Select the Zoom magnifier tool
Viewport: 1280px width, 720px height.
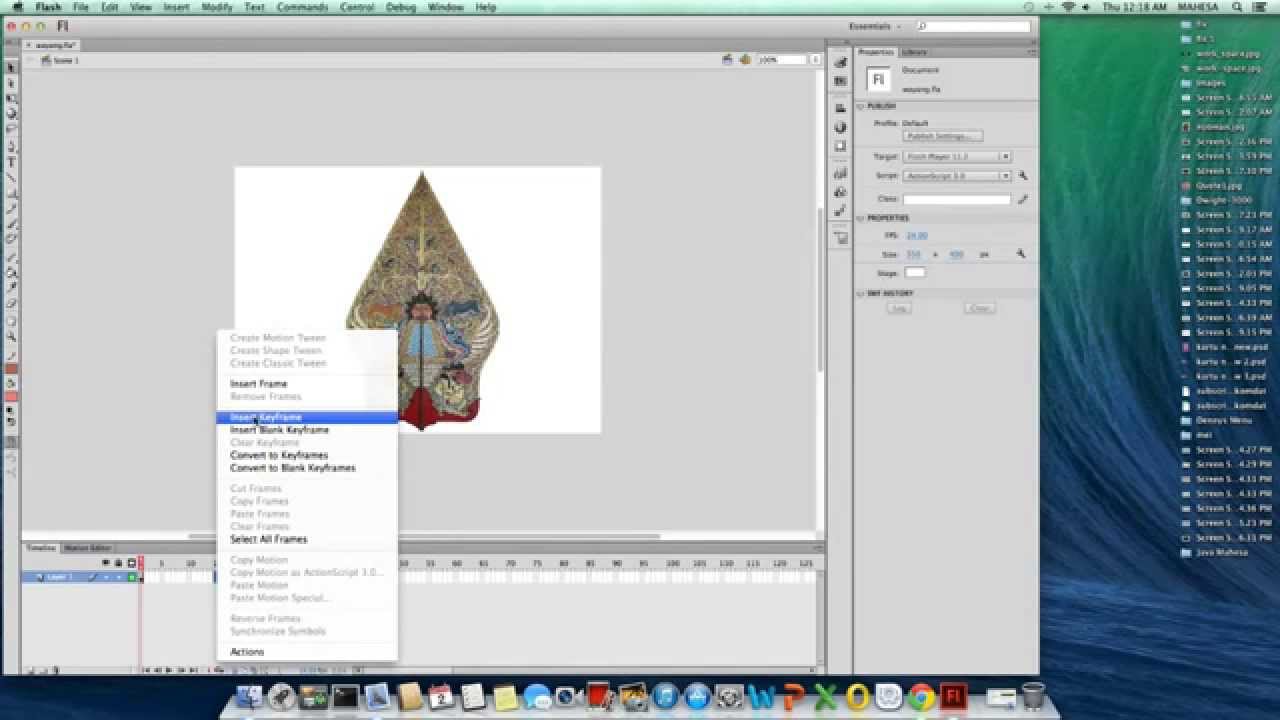11,335
